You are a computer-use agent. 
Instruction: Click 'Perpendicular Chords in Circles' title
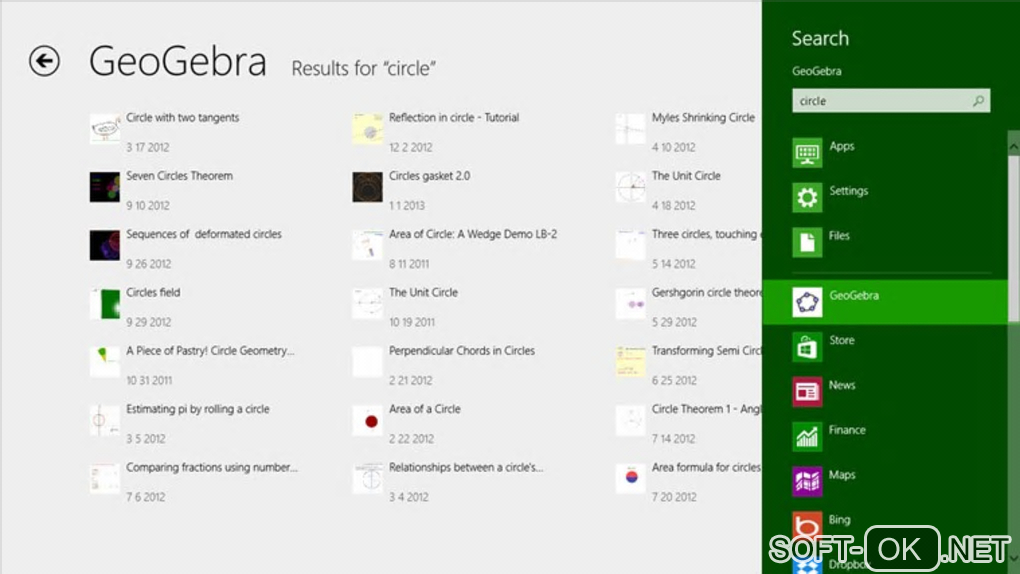[x=462, y=351]
